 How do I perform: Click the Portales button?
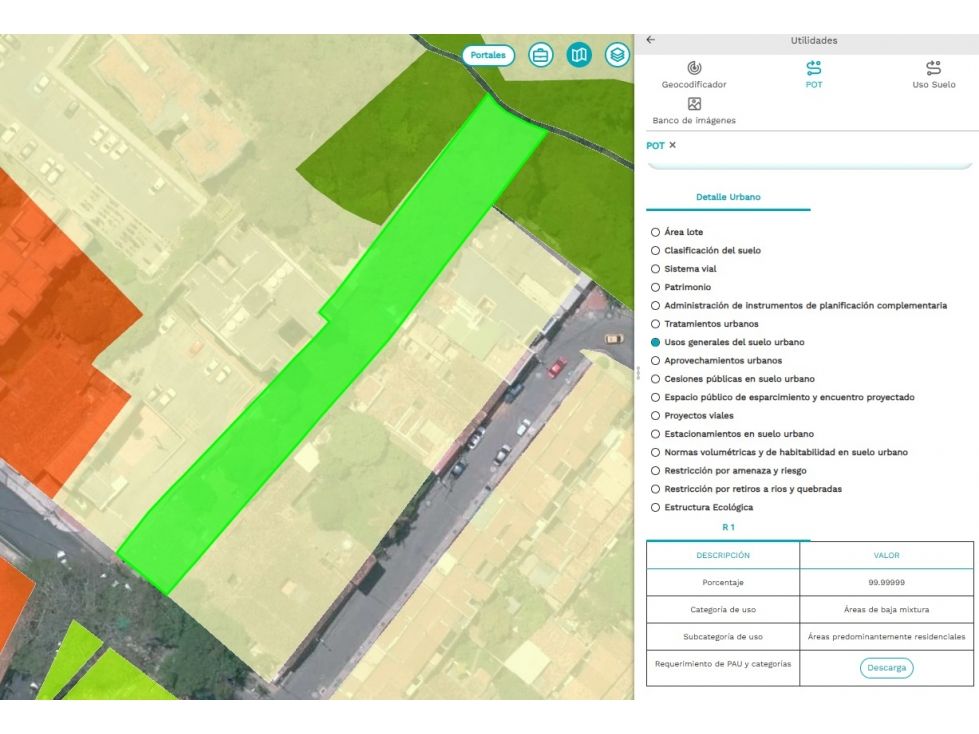click(x=488, y=56)
